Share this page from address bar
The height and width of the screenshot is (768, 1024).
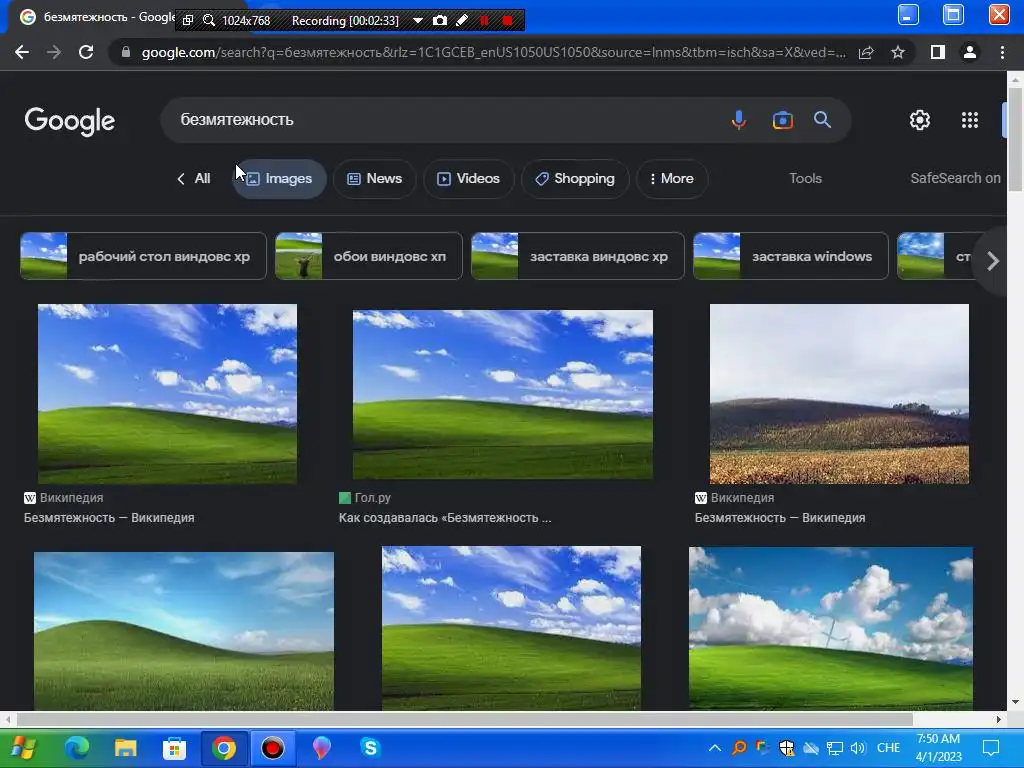coord(866,52)
